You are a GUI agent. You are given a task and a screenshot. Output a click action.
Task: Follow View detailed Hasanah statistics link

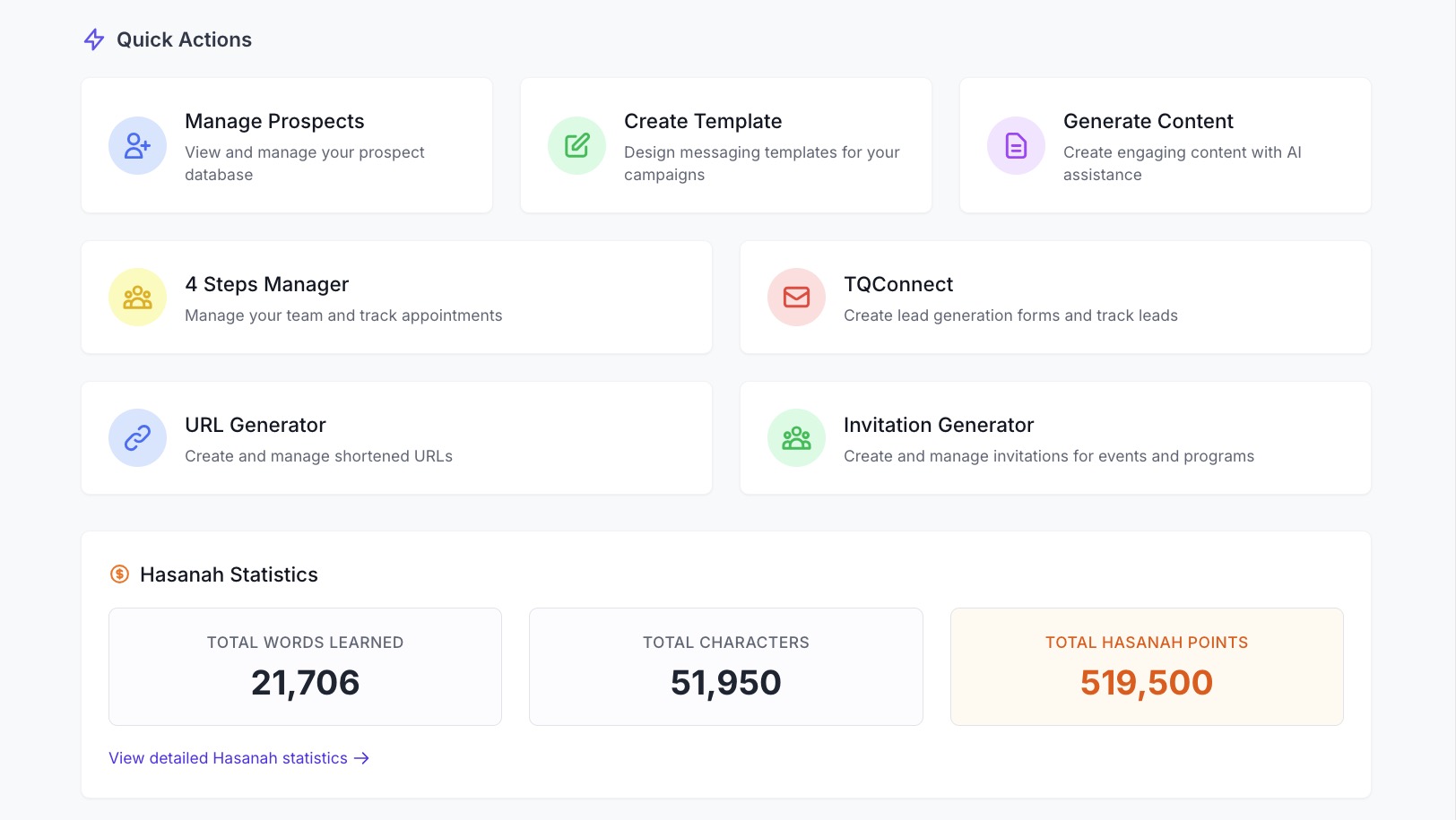pyautogui.click(x=238, y=758)
